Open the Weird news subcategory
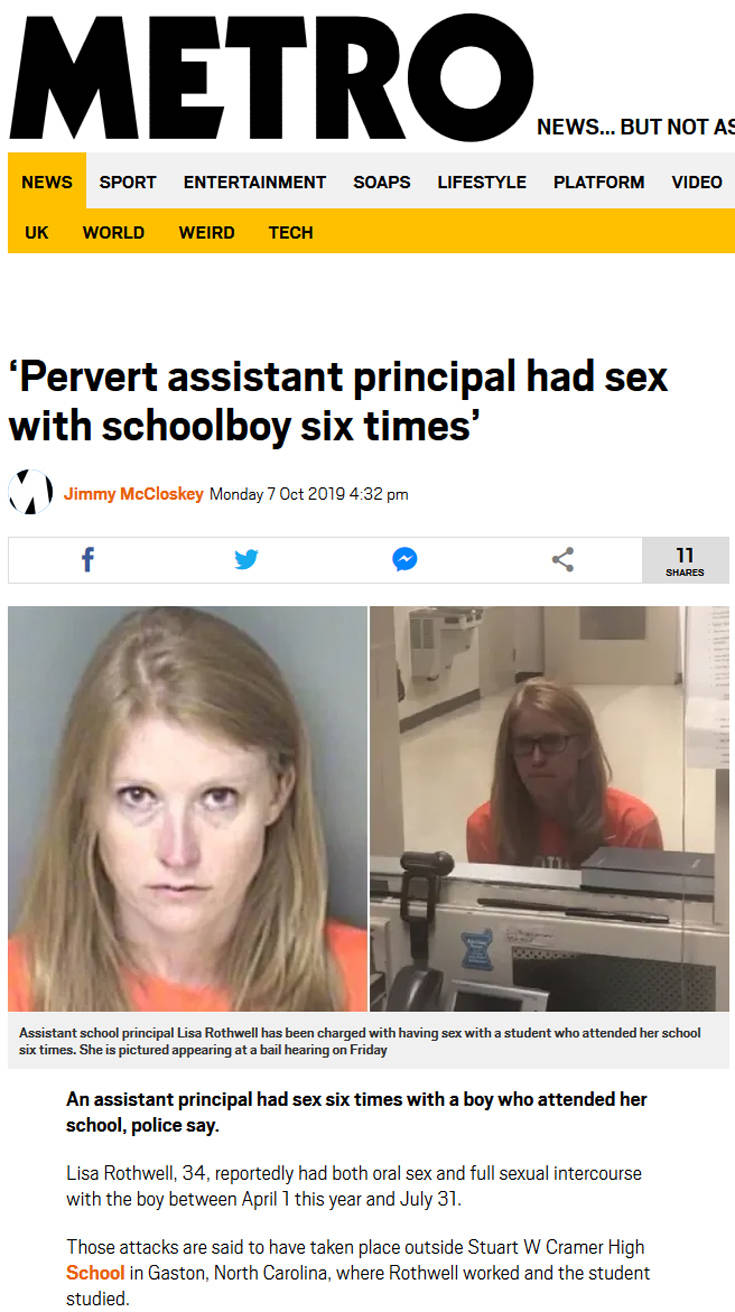This screenshot has height=1312, width=735. (207, 232)
